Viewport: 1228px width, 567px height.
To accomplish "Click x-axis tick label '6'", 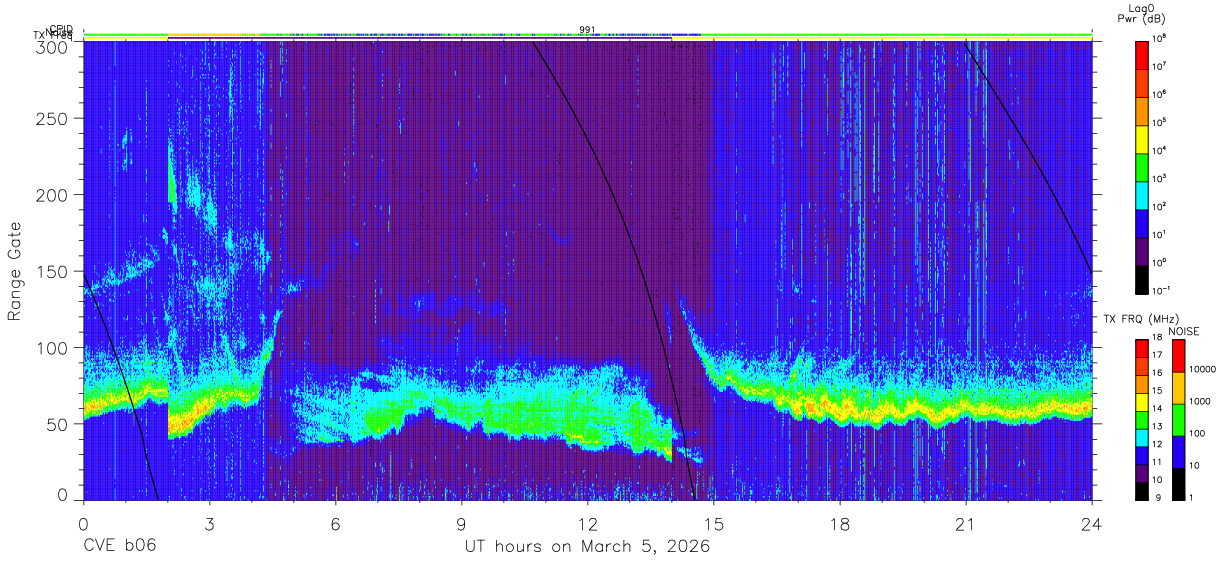I will [335, 524].
